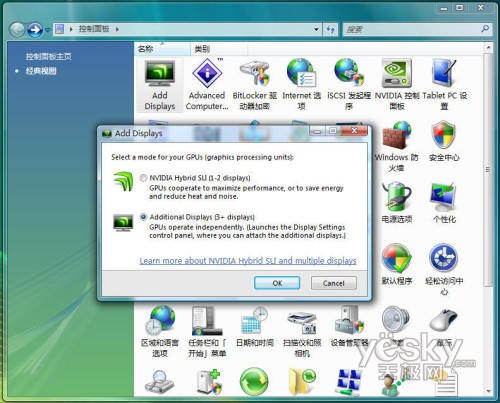Click the search magnifier icon
Viewport: 500px width, 403px height.
tap(485, 29)
